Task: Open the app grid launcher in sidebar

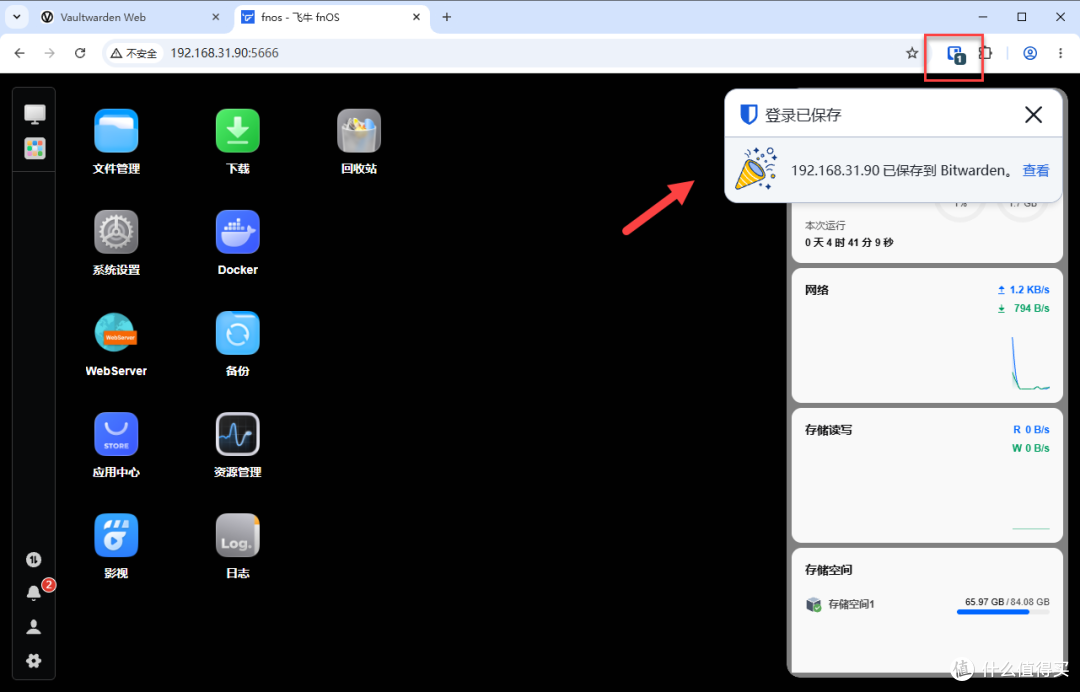Action: coord(34,148)
